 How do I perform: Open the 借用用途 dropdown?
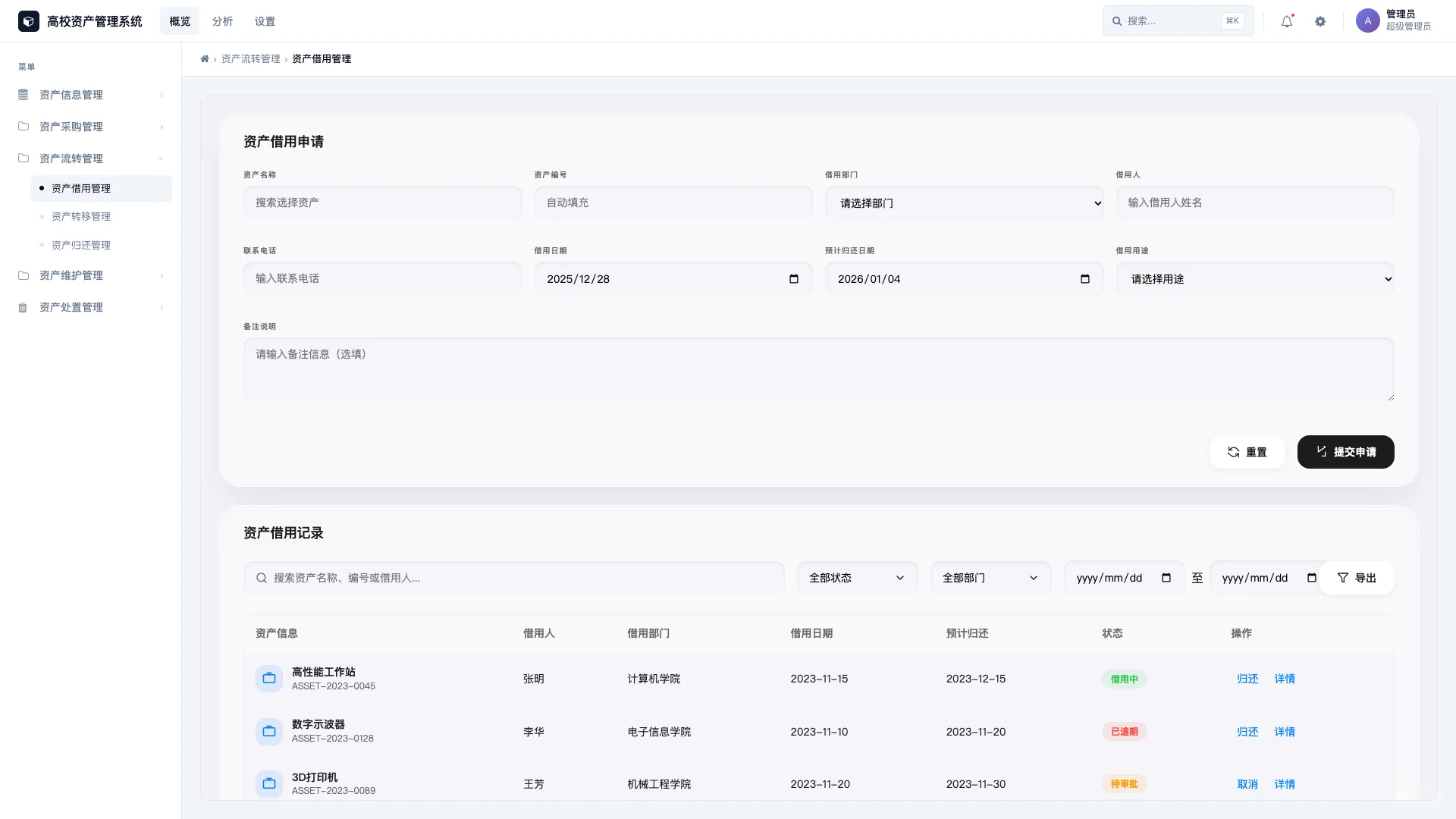point(1254,279)
